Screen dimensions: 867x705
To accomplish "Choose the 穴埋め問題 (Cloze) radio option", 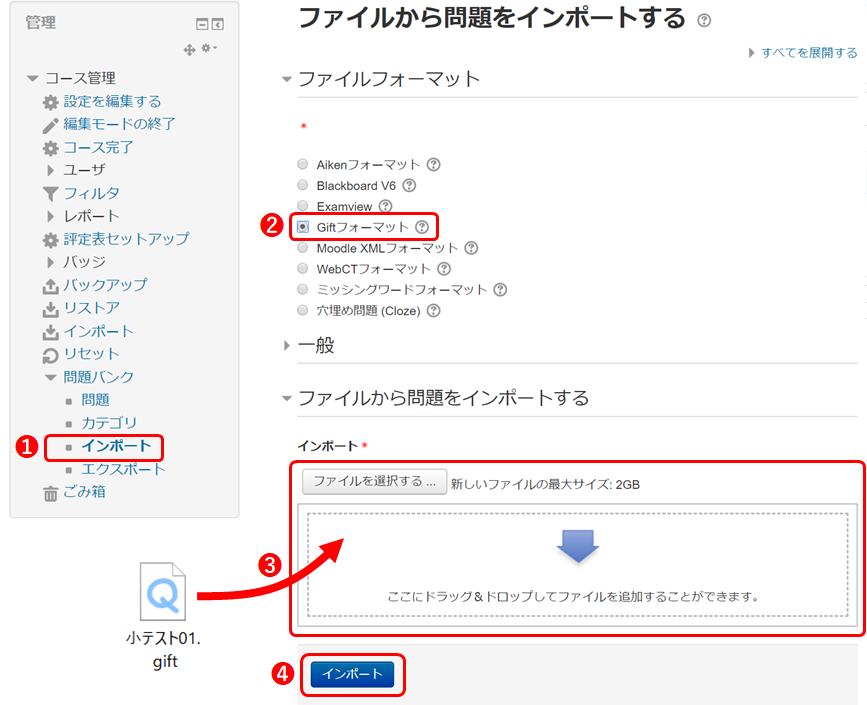I will [x=303, y=310].
